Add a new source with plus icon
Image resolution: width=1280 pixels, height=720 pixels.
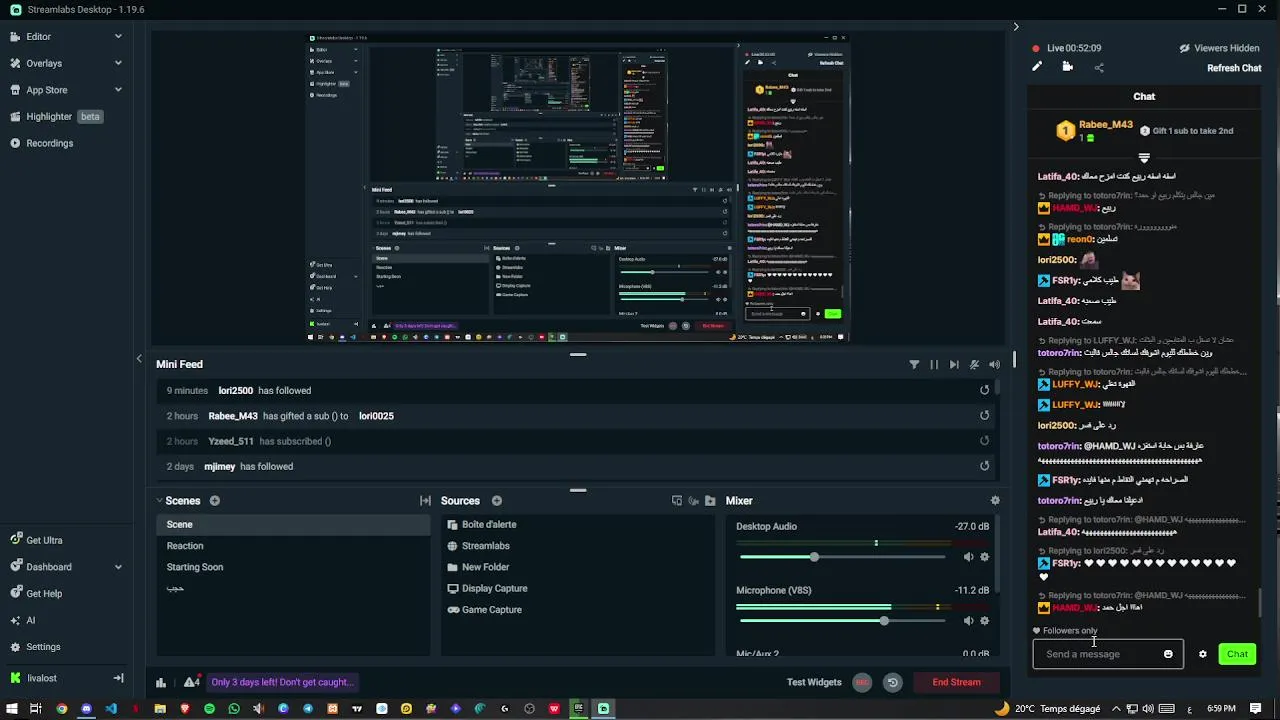(497, 501)
